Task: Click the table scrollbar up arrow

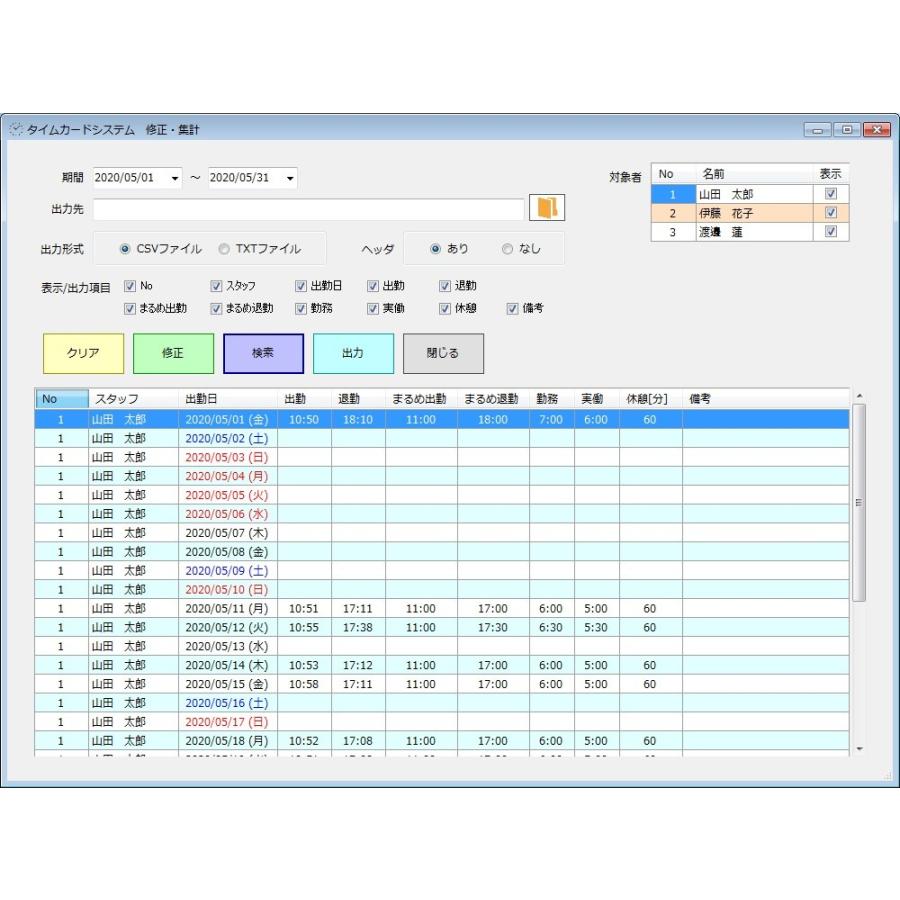Action: (859, 396)
